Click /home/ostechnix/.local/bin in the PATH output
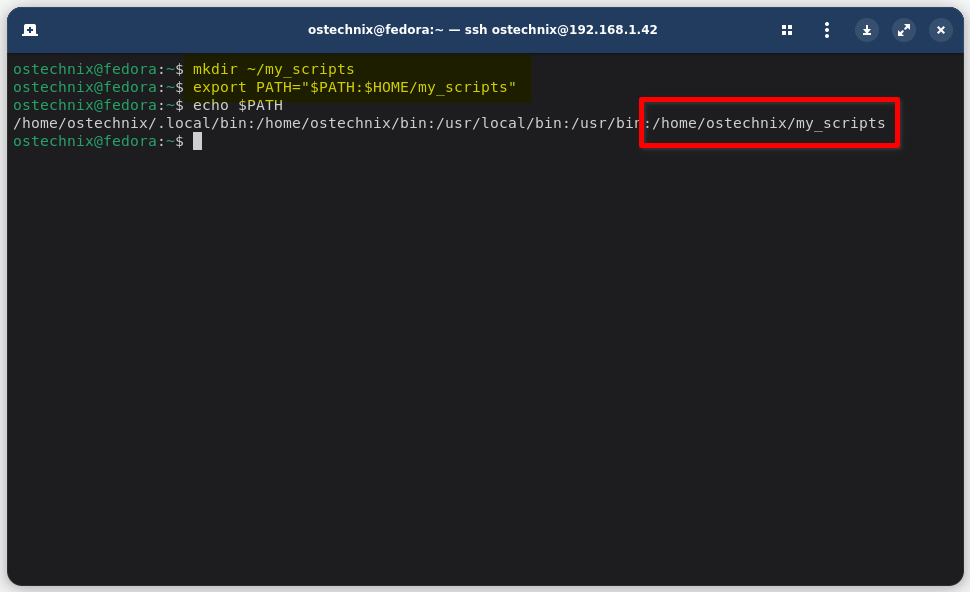Viewport: 970px width, 592px height. tap(129, 124)
